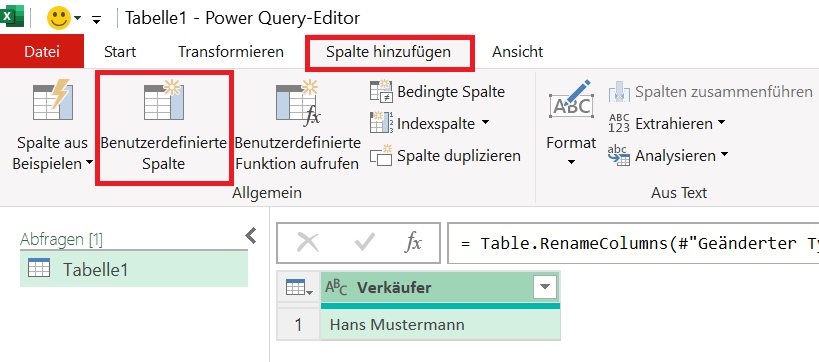Image resolution: width=819 pixels, height=362 pixels.
Task: Cancel formula with the X icon
Action: tap(308, 242)
